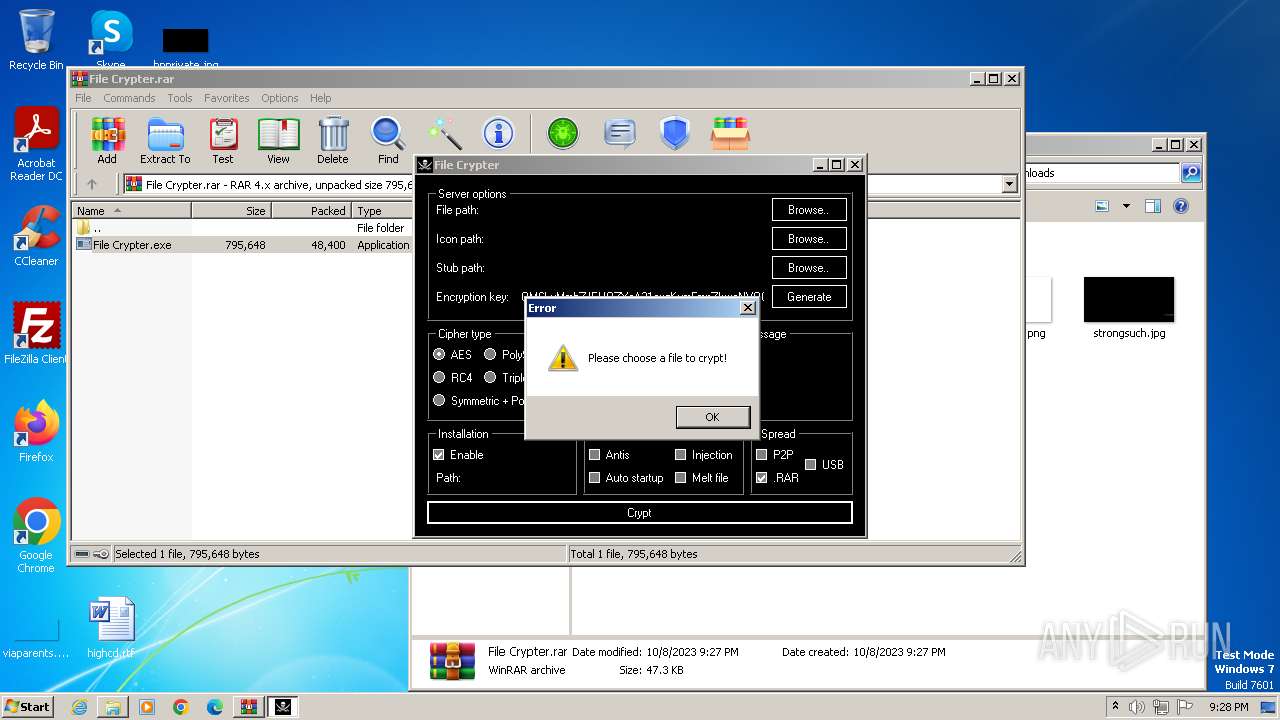This screenshot has height=720, width=1280.
Task: Open Explorer help question icon
Action: (x=1181, y=207)
